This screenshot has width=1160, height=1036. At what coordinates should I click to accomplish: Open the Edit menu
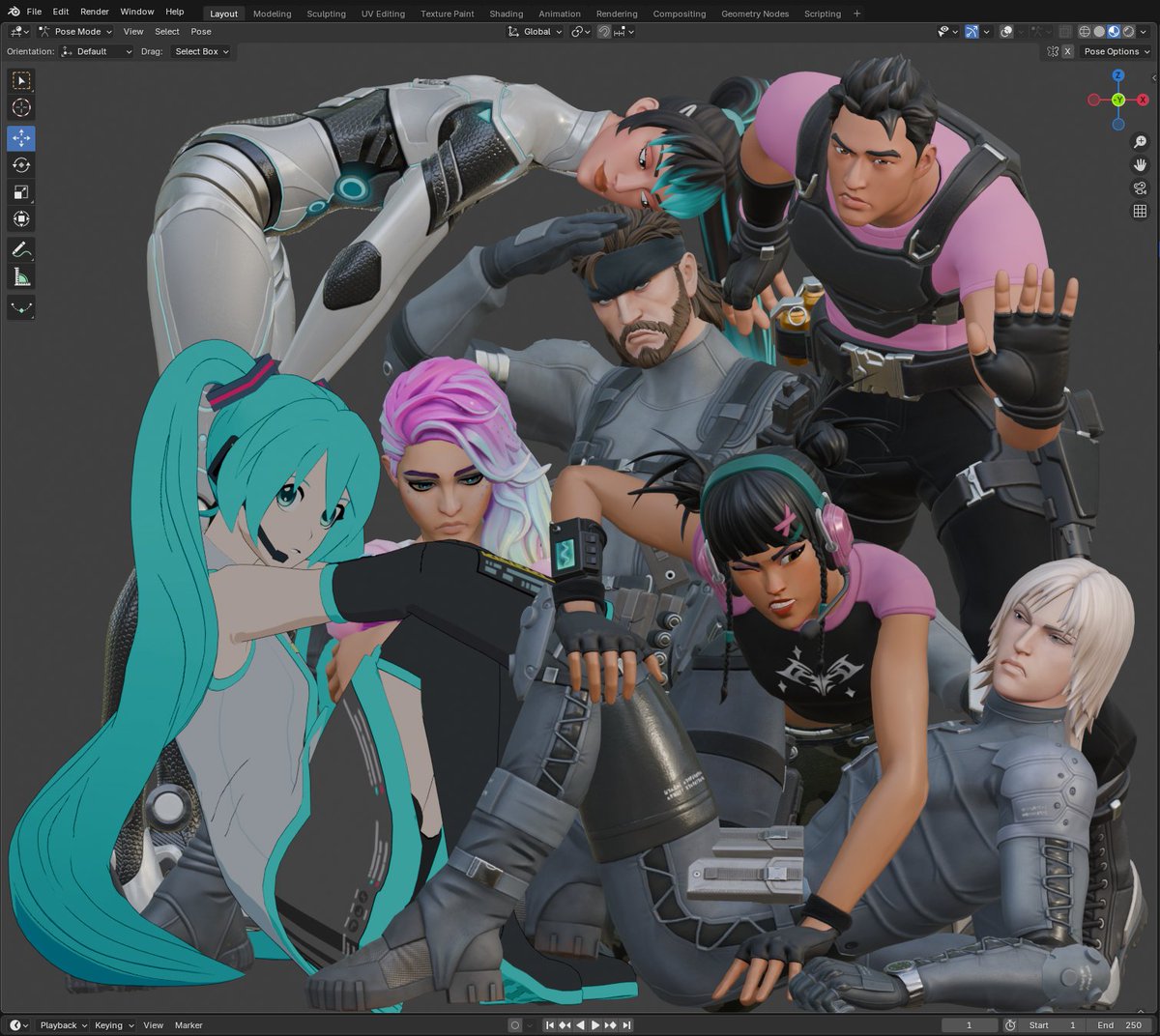[x=61, y=12]
